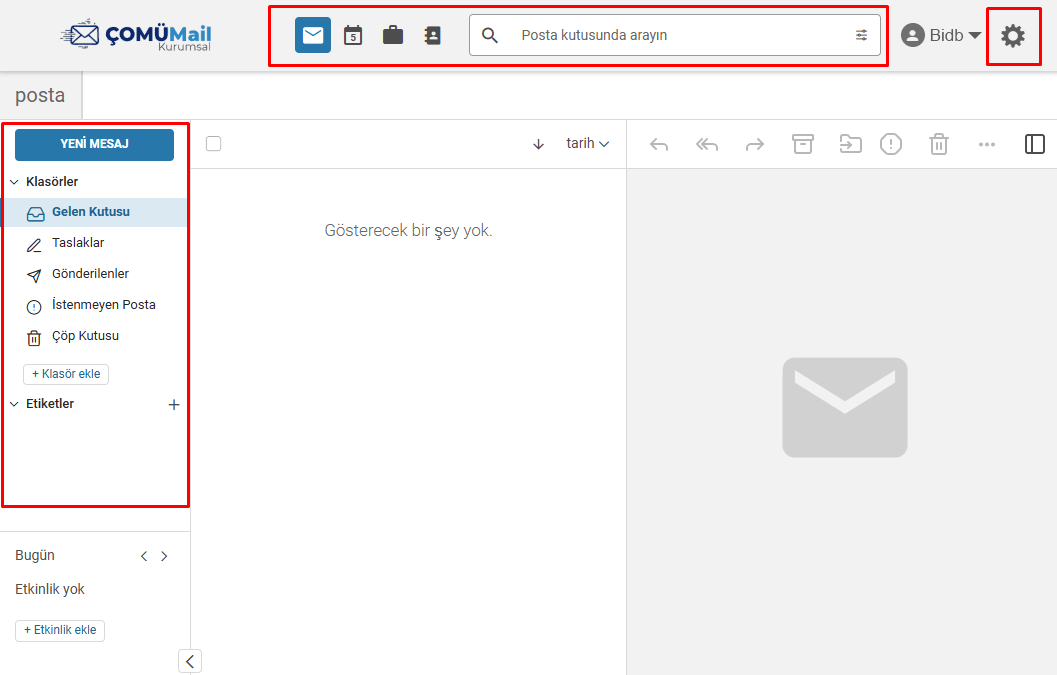Open settings gear icon
Image resolution: width=1057 pixels, height=675 pixels.
click(1013, 36)
